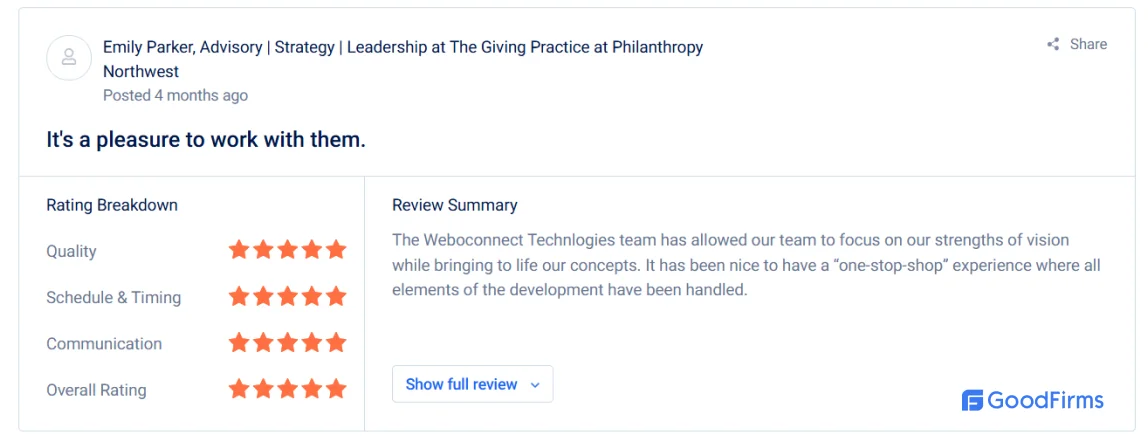Screen dimensions: 1148x439
Task: Click the chevron beside Show full review
Action: click(534, 385)
